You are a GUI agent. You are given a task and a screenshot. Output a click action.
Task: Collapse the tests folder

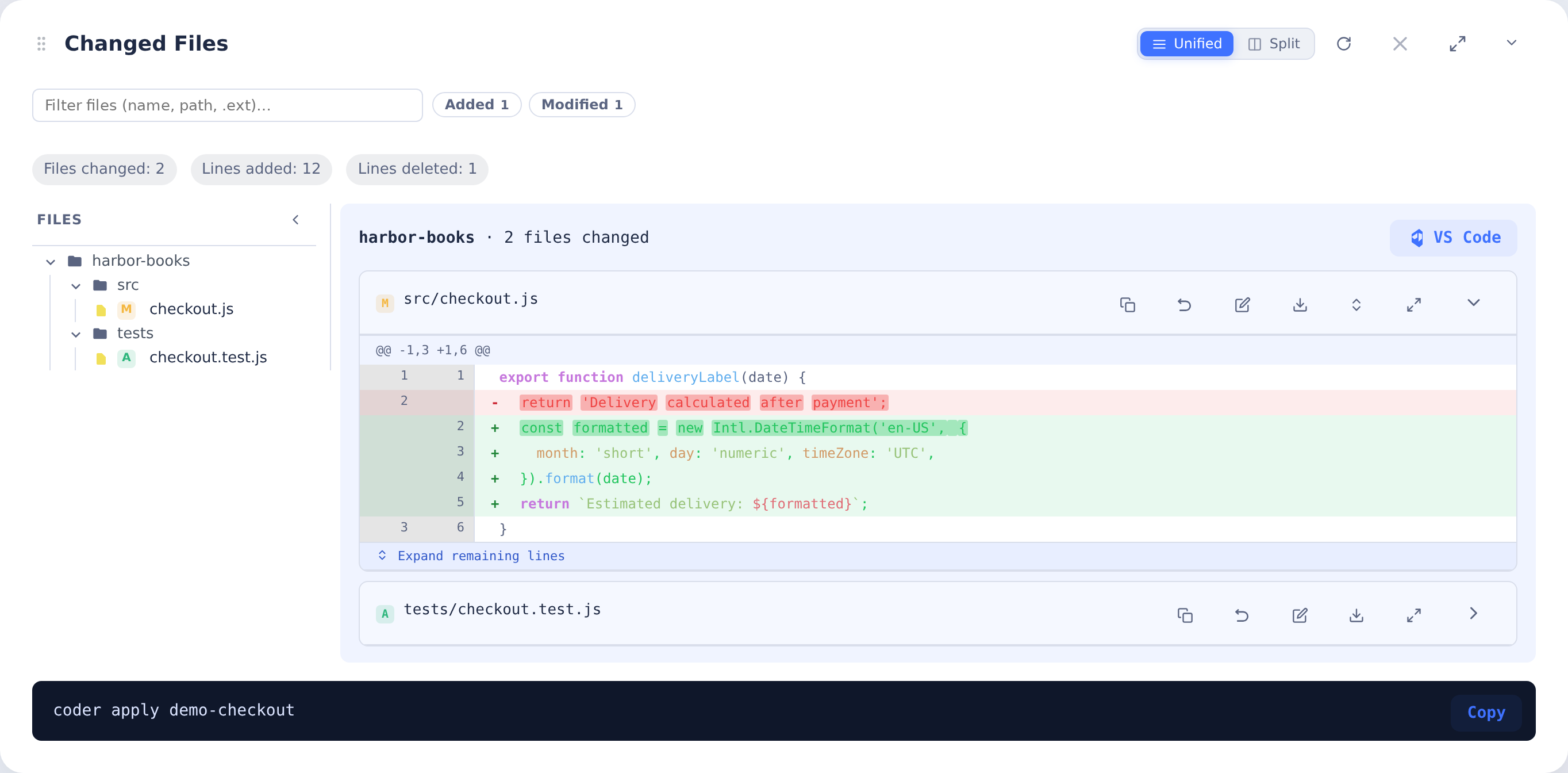point(75,334)
